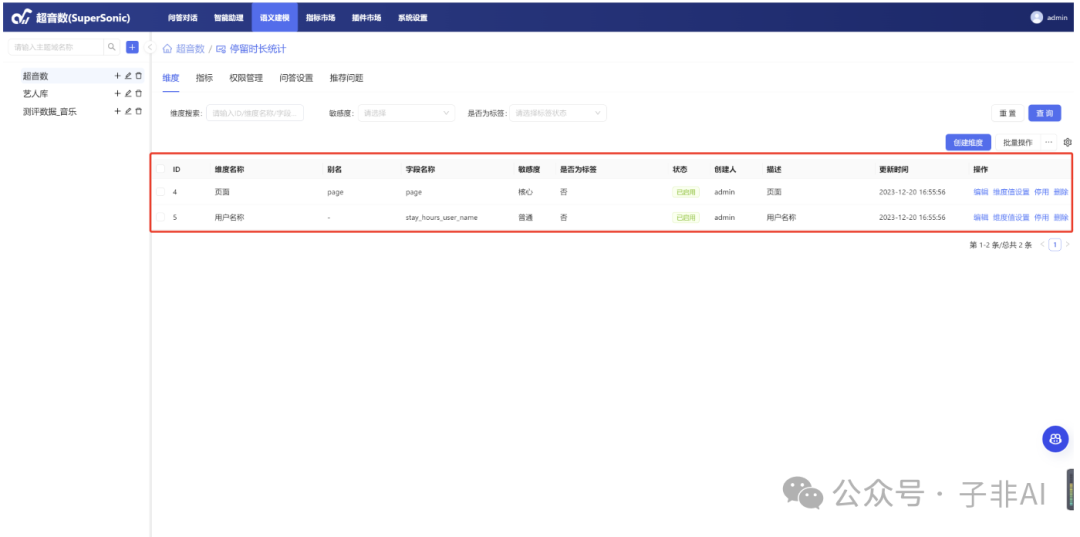
Task: Open the 是否为标签 dropdown
Action: (558, 113)
